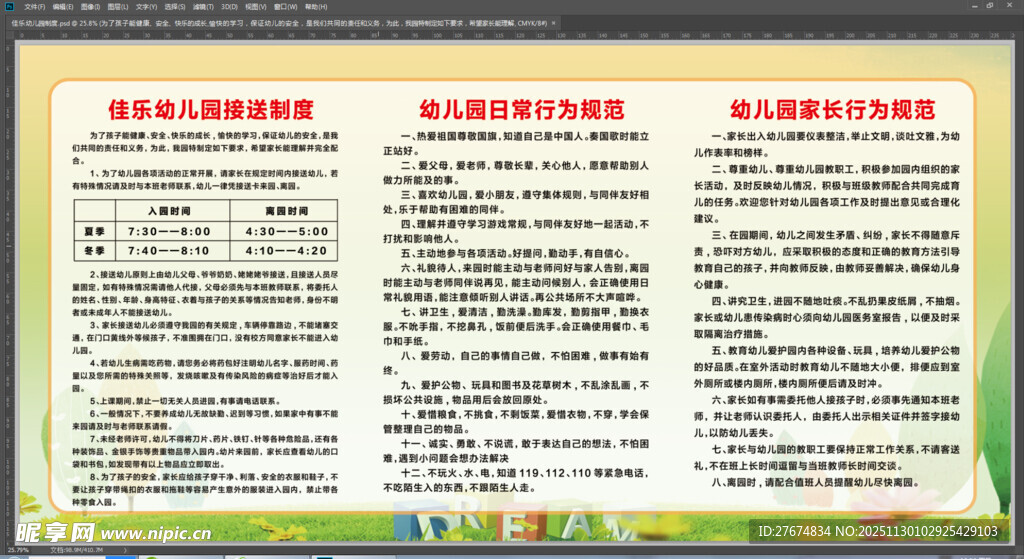Open the 帮助(H) menu
This screenshot has width=1024, height=559.
pos(315,7)
